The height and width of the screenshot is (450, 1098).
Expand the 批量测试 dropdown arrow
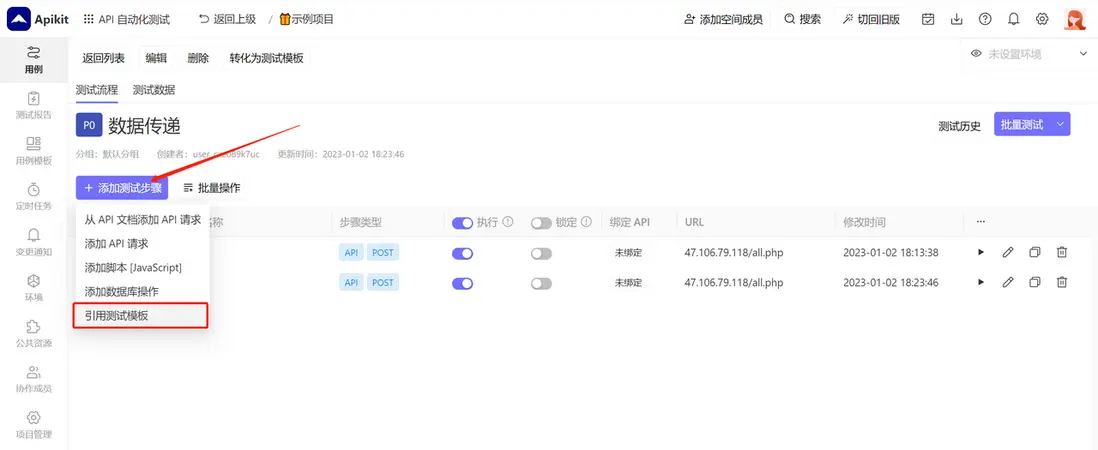click(1060, 125)
